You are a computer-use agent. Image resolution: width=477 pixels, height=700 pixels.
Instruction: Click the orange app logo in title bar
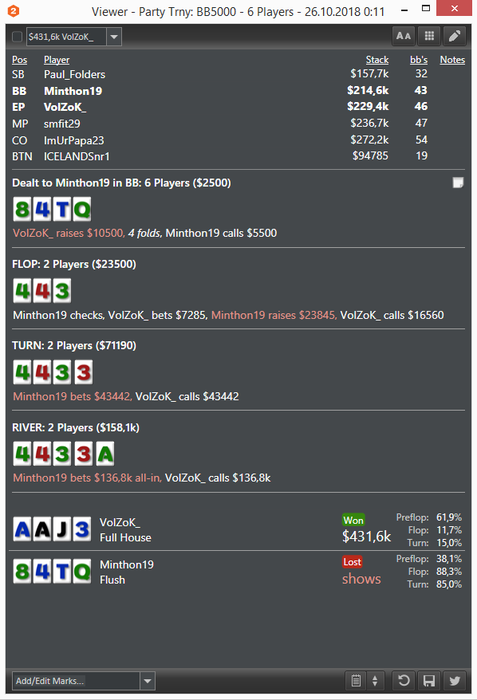point(14,11)
